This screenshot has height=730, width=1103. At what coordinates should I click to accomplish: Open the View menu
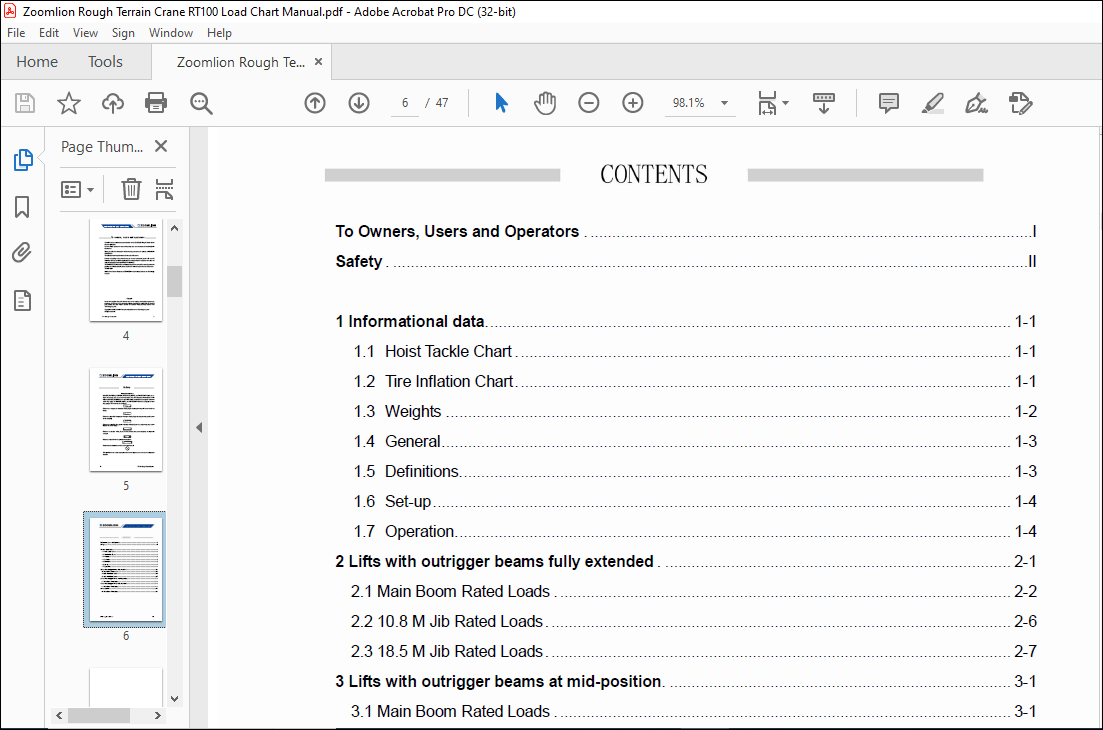tap(85, 32)
